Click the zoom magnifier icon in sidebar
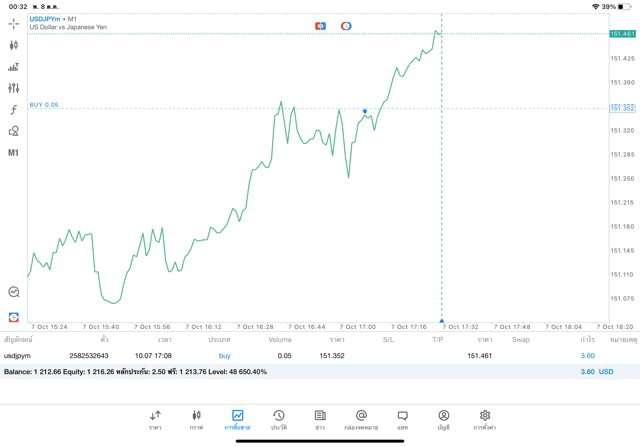The height and width of the screenshot is (447, 640). pyautogui.click(x=13, y=292)
